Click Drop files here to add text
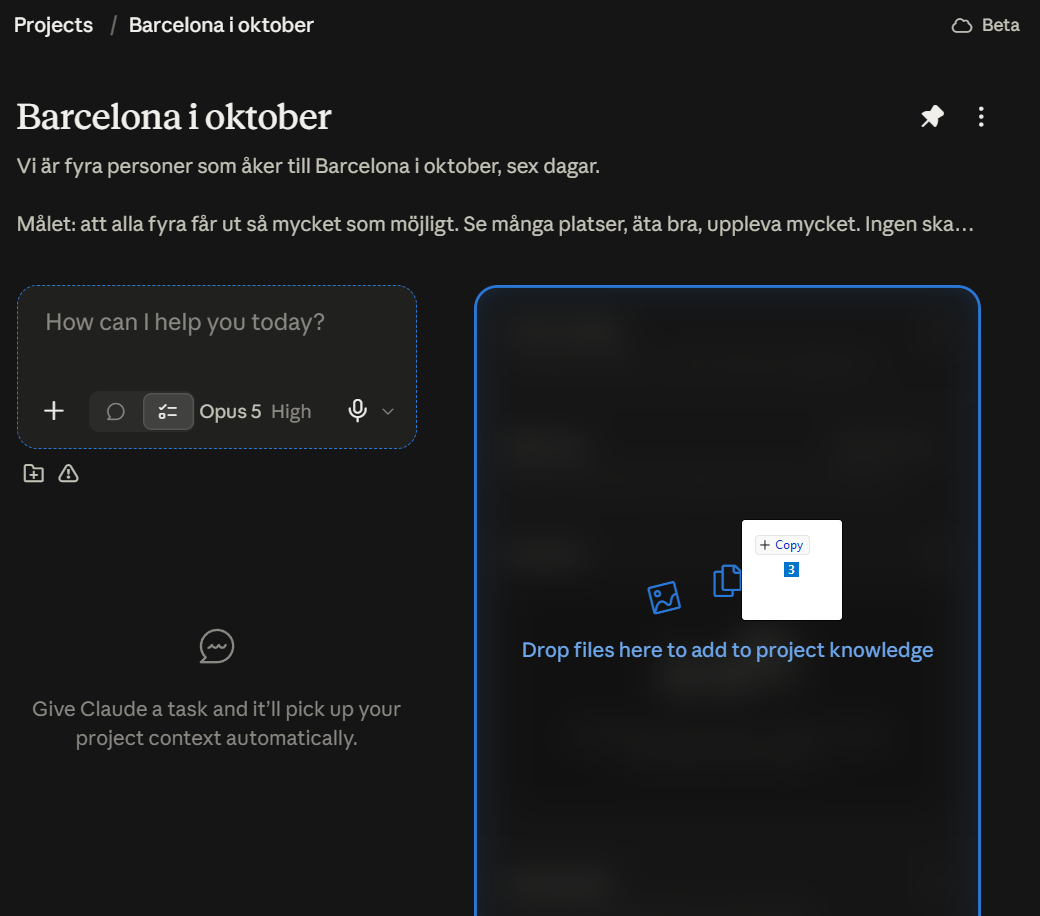The height and width of the screenshot is (916, 1040). point(728,650)
